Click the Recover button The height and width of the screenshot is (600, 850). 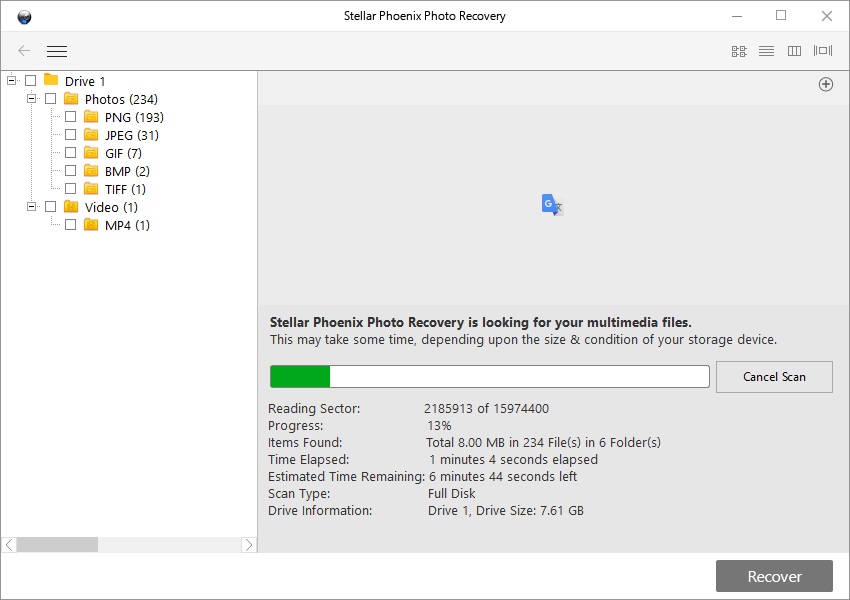coord(774,576)
